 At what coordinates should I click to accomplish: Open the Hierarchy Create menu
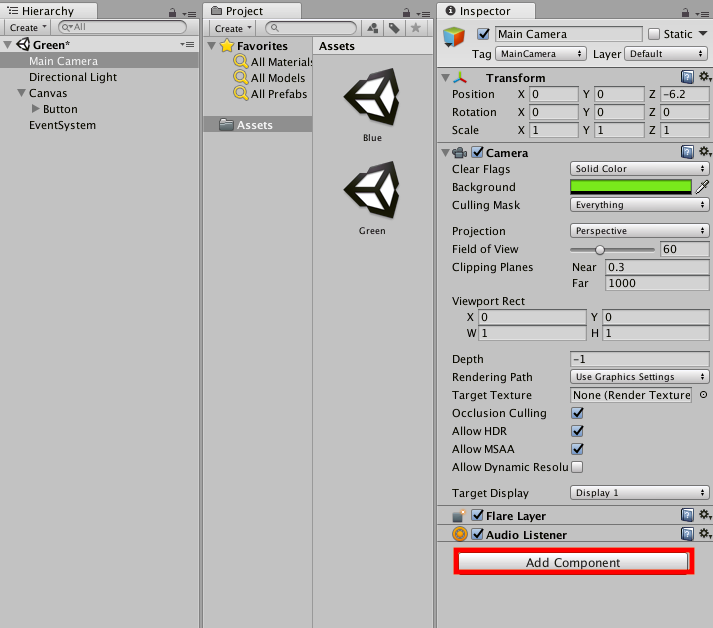pos(28,27)
